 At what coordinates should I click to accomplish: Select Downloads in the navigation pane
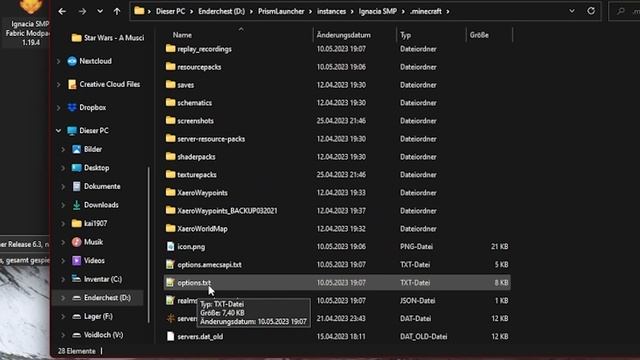coord(95,204)
